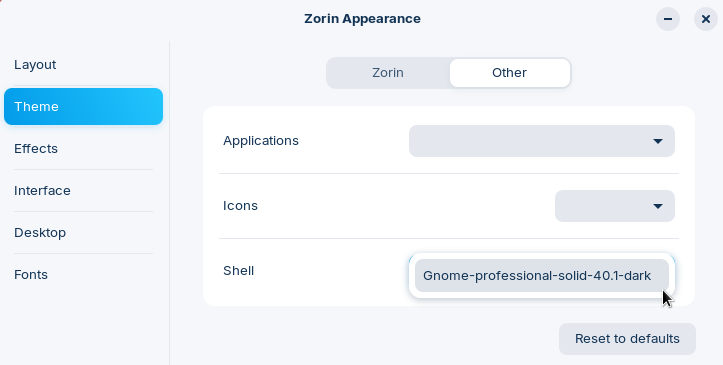This screenshot has width=723, height=365.
Task: Click the Applications row label
Action: click(x=261, y=141)
